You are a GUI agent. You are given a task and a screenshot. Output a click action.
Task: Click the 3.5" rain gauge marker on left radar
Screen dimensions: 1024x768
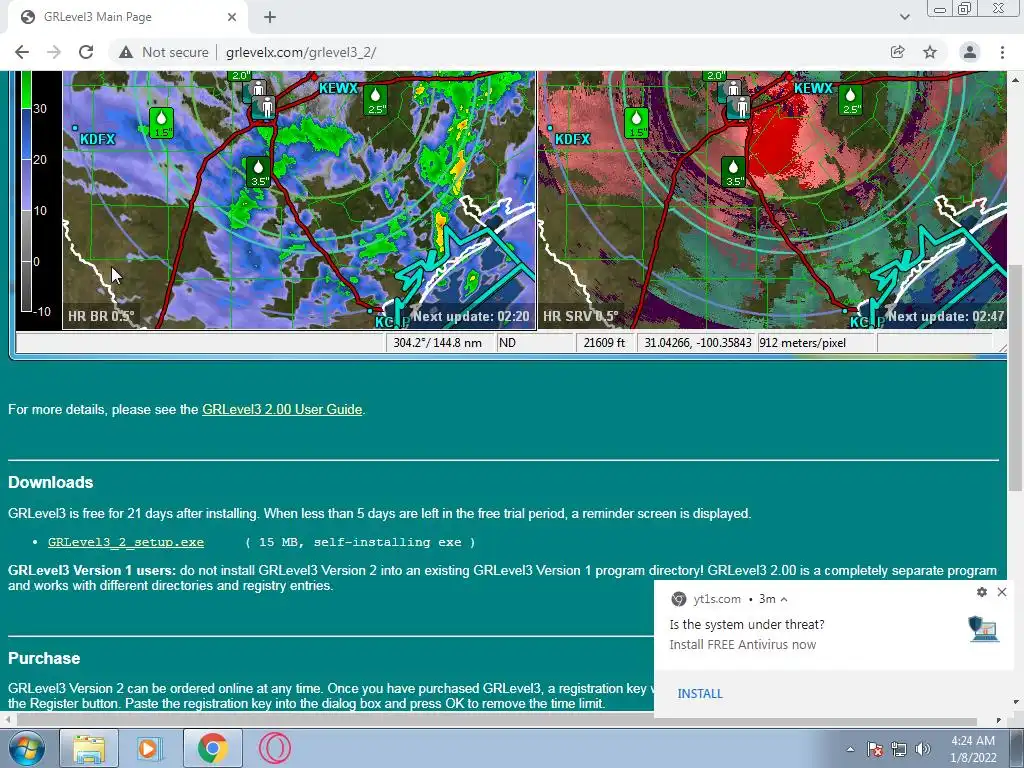click(258, 172)
